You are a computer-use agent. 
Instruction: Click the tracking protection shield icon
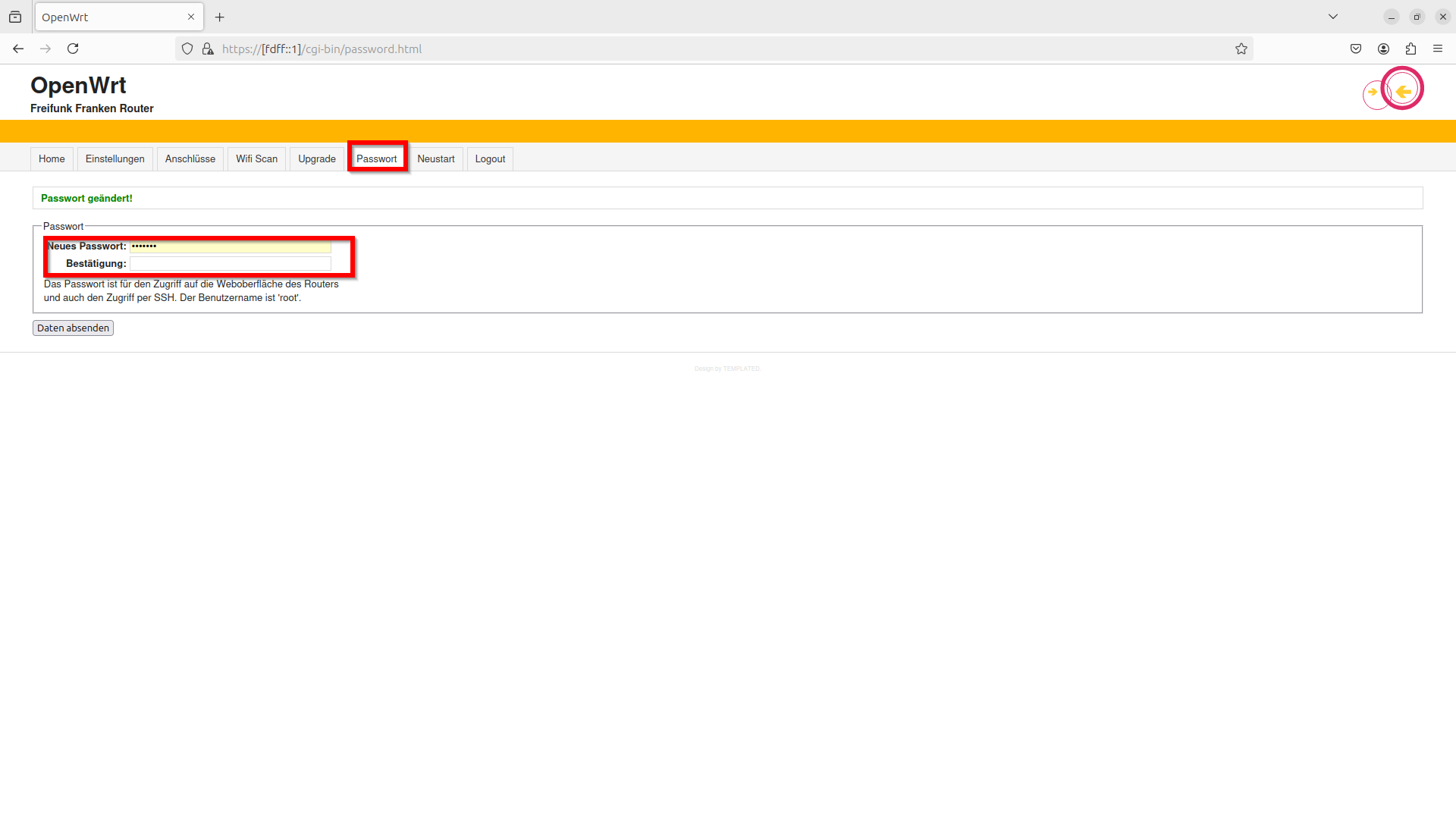coord(187,49)
